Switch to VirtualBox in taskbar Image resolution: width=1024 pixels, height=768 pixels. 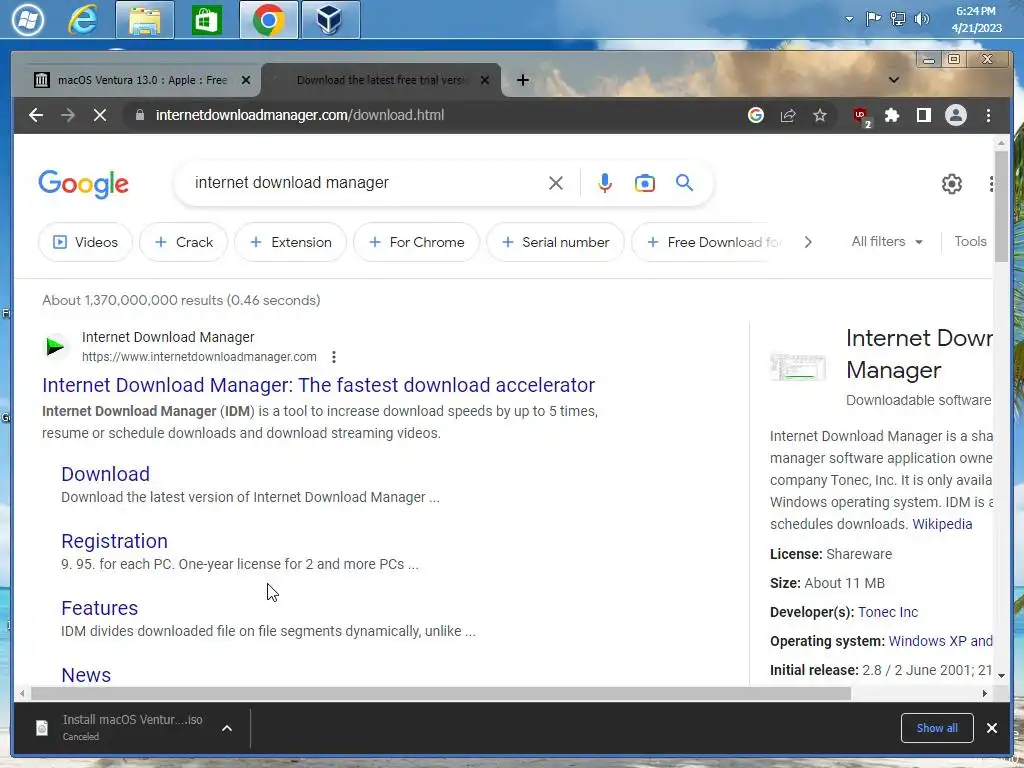click(330, 20)
